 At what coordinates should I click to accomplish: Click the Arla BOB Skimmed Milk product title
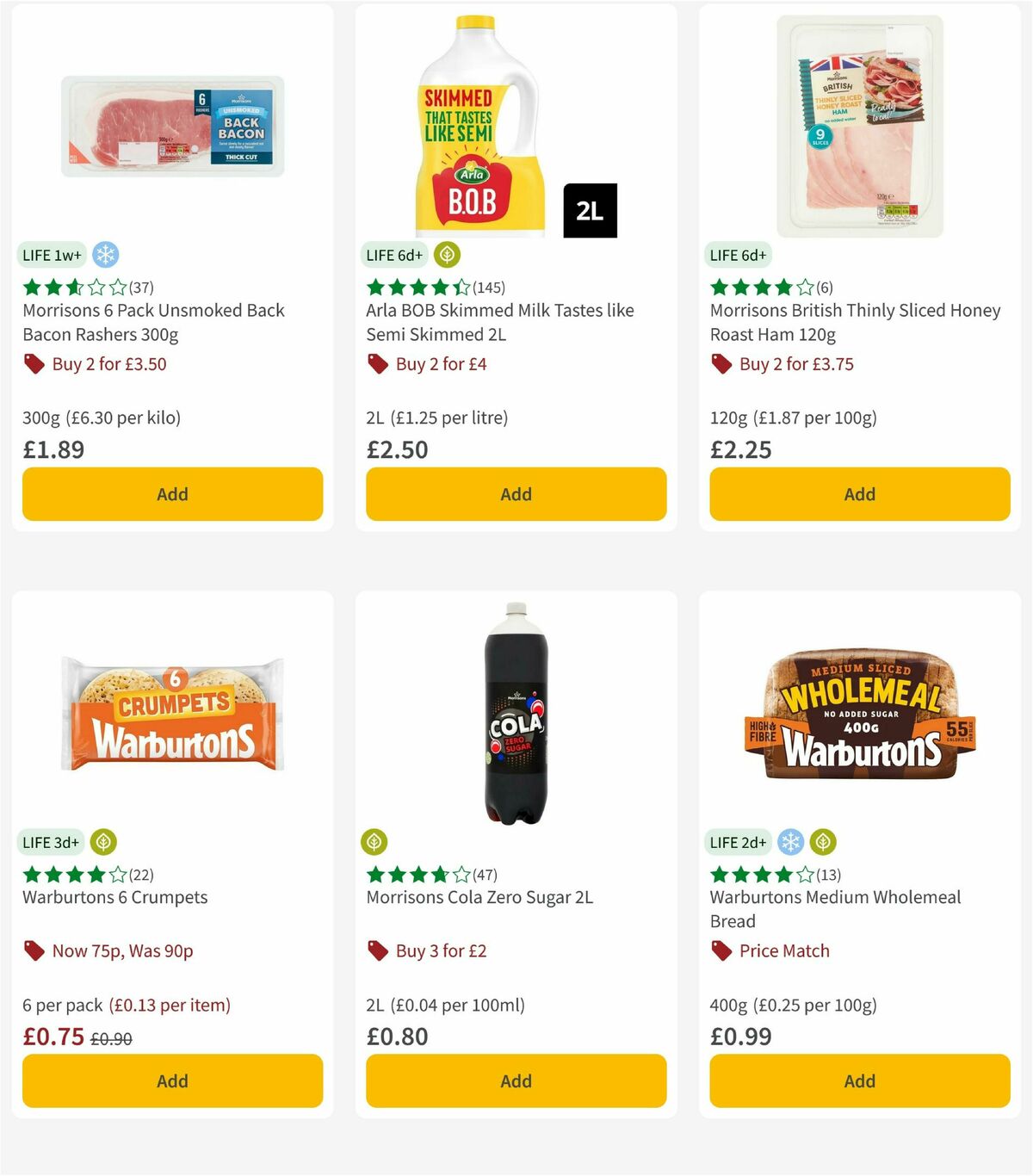(498, 322)
